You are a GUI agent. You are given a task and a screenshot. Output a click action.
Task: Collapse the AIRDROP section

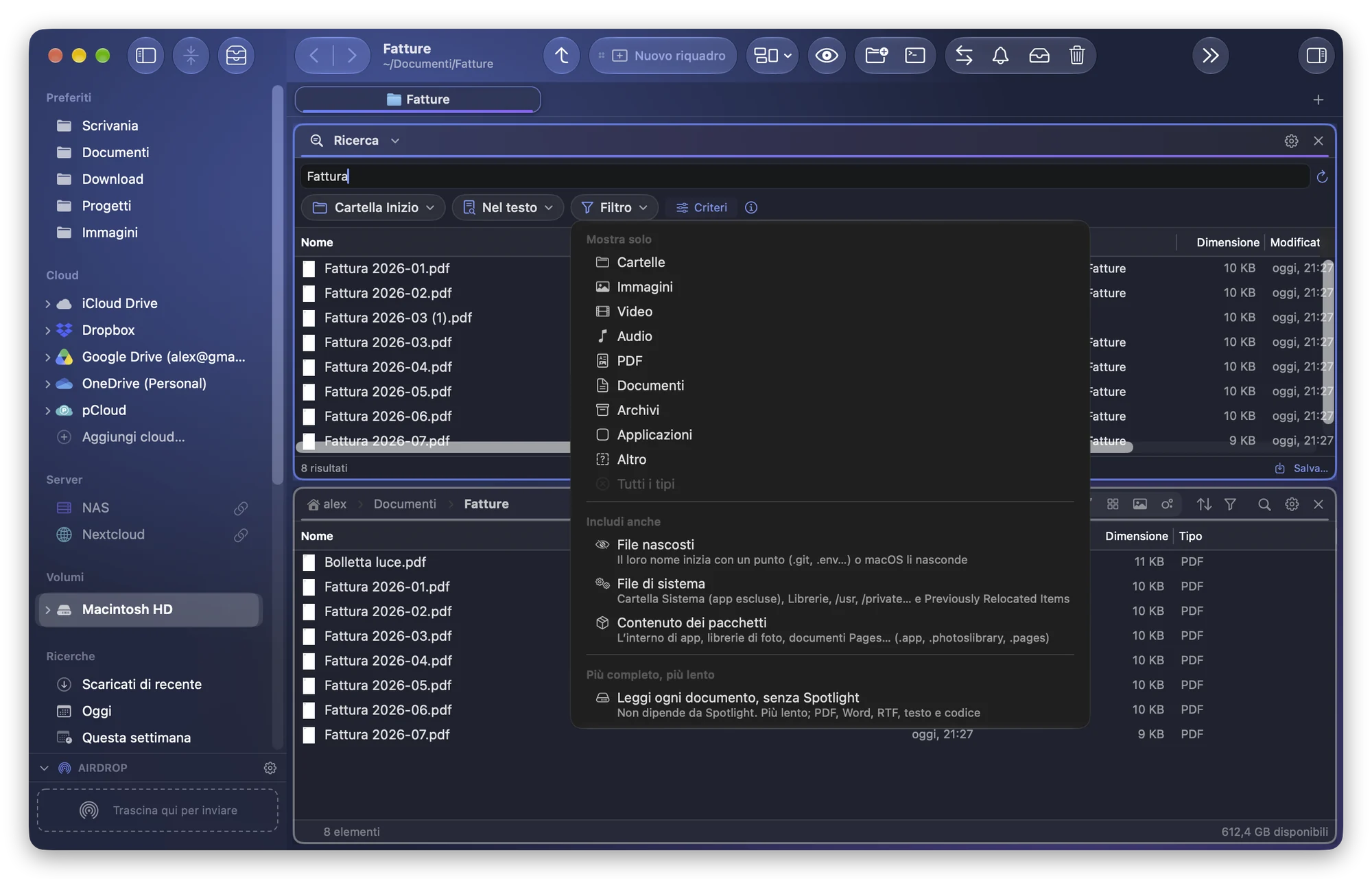pyautogui.click(x=45, y=768)
